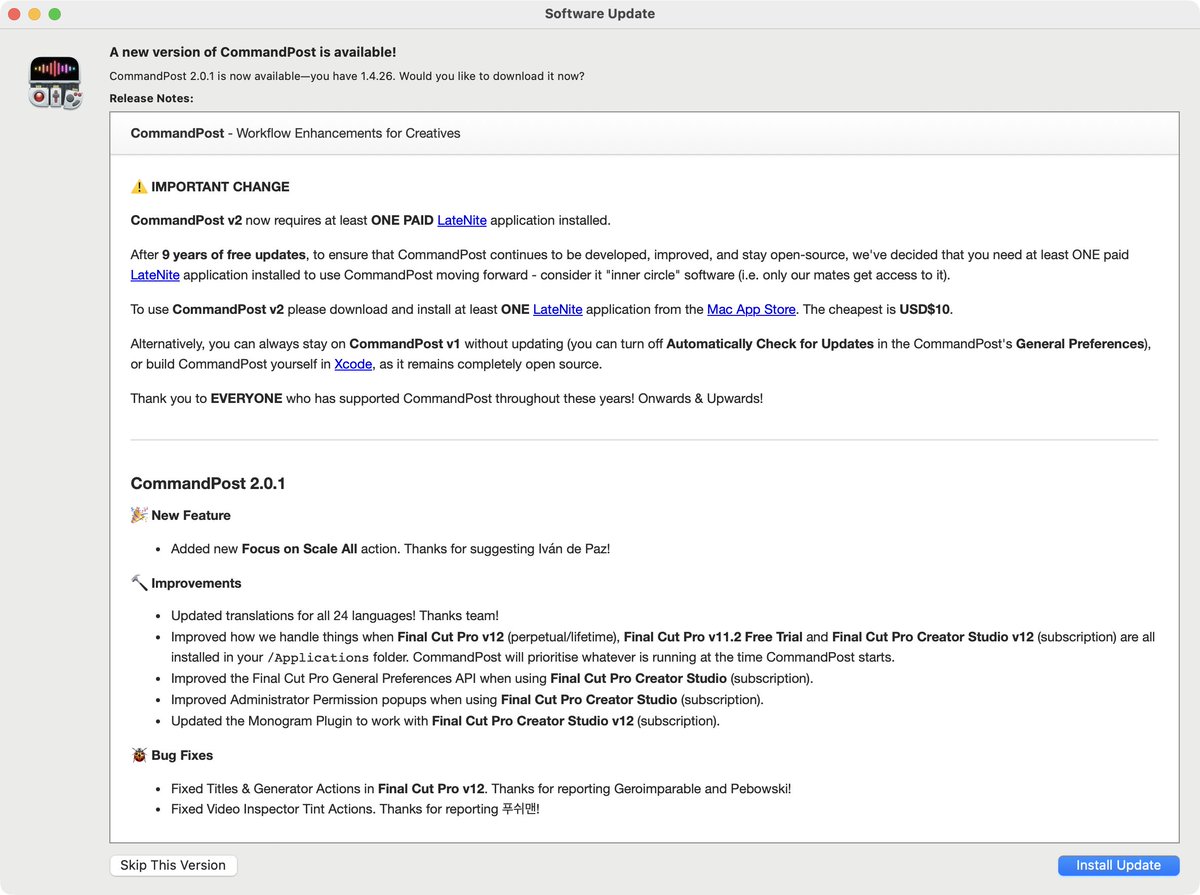This screenshot has width=1200, height=895.
Task: Click the Install Update button
Action: [1118, 865]
